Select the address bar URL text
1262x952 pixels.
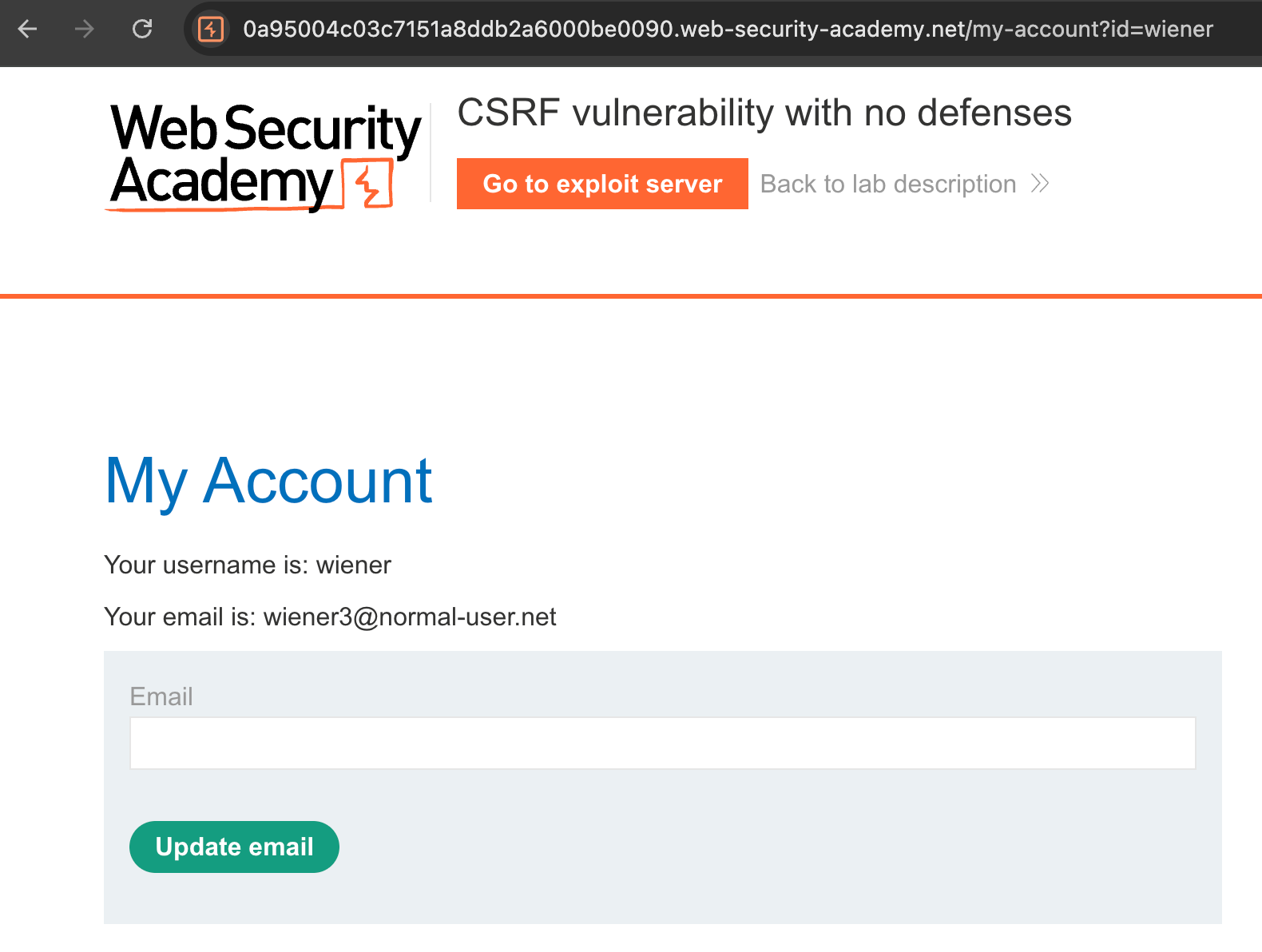point(727,30)
